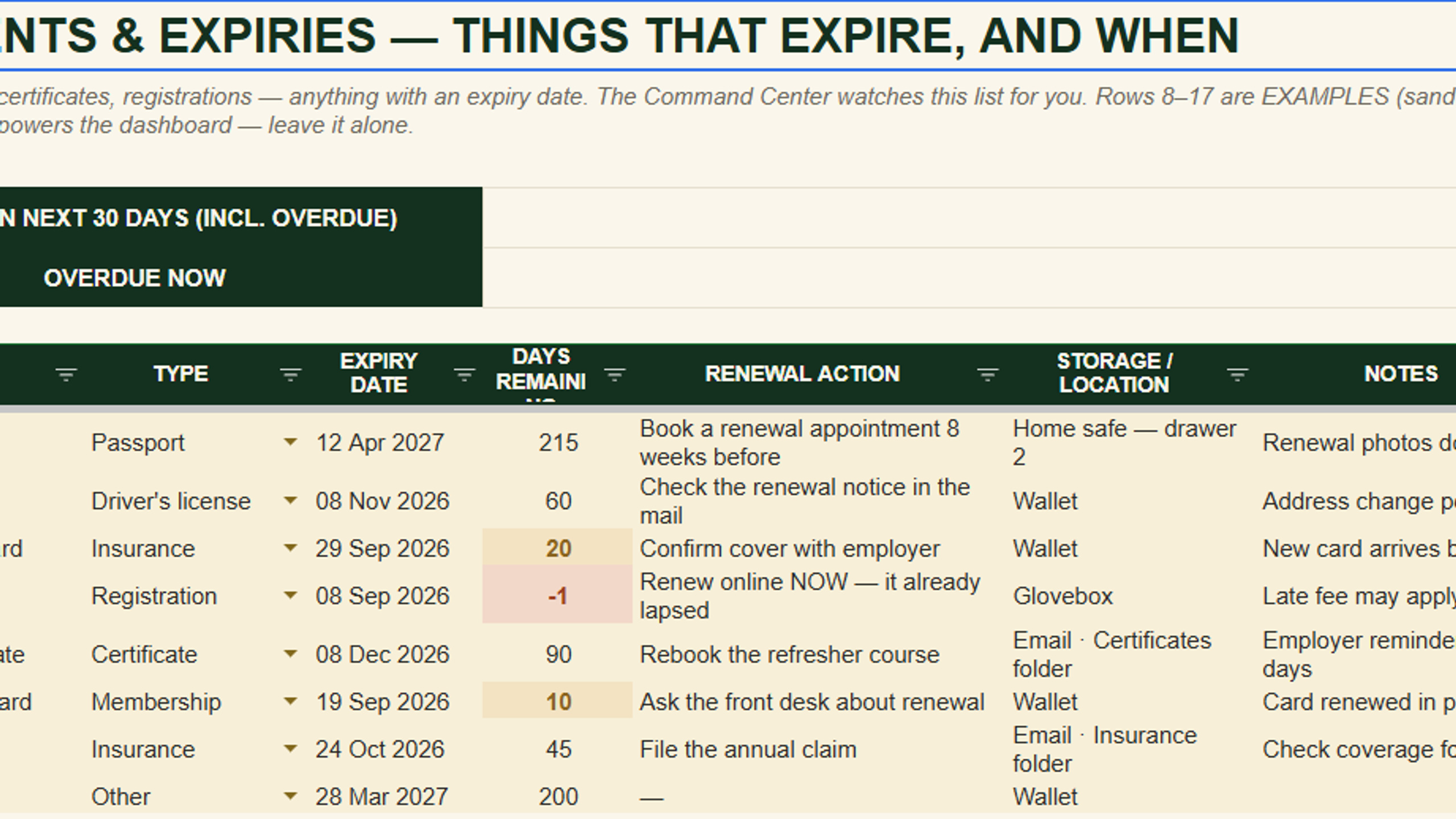The image size is (1456, 819).
Task: Select the 'Renew online NOW' action cell
Action: (x=819, y=595)
